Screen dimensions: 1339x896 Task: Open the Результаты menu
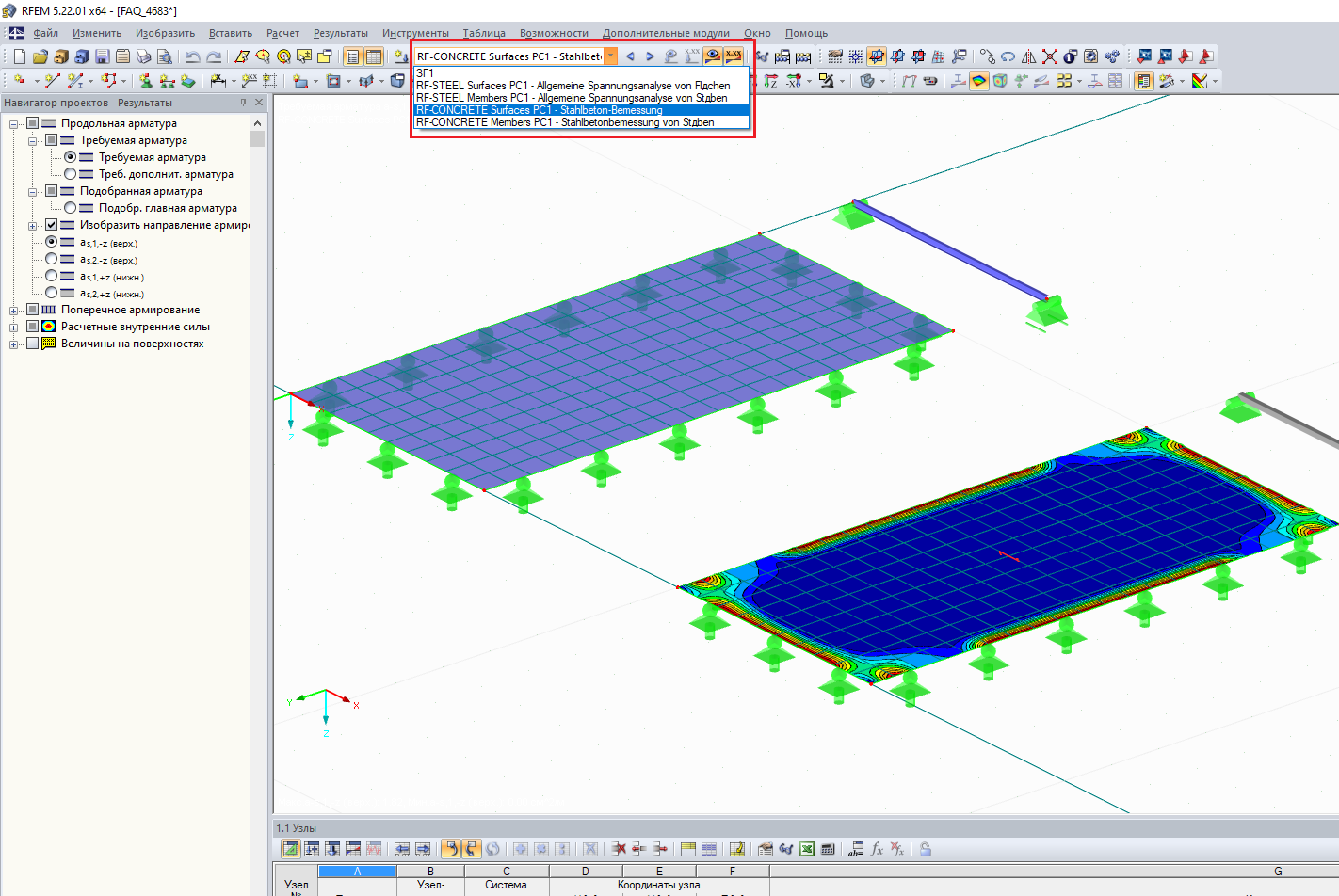click(341, 33)
